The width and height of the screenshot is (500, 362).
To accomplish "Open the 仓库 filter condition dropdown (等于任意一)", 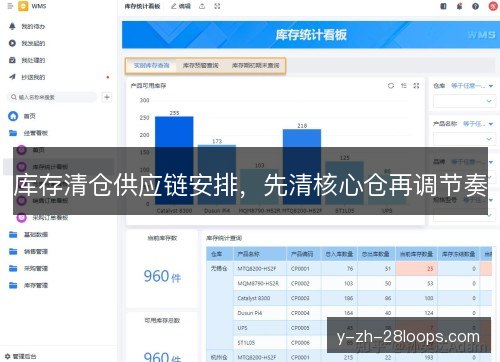I will coord(472,86).
